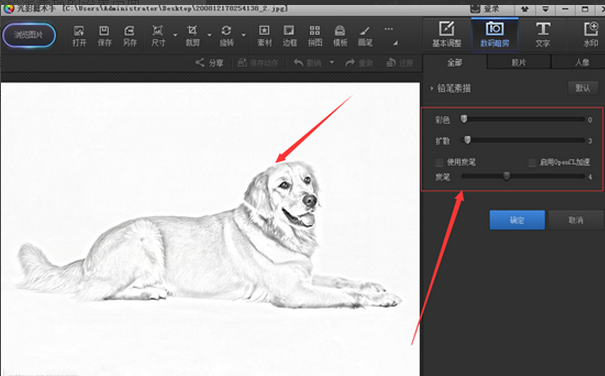Undo with the 撤销 arrow button
This screenshot has height=376, width=605.
[308, 63]
